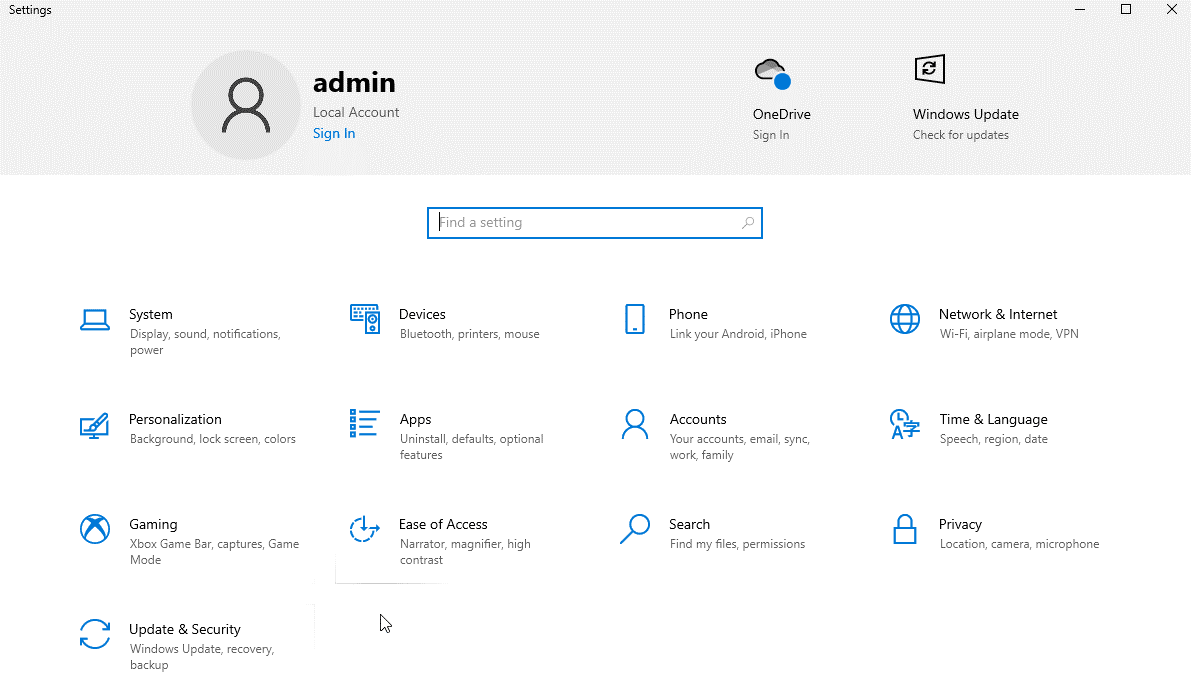1191x700 pixels.
Task: Focus the Find a setting search box
Action: pos(585,223)
